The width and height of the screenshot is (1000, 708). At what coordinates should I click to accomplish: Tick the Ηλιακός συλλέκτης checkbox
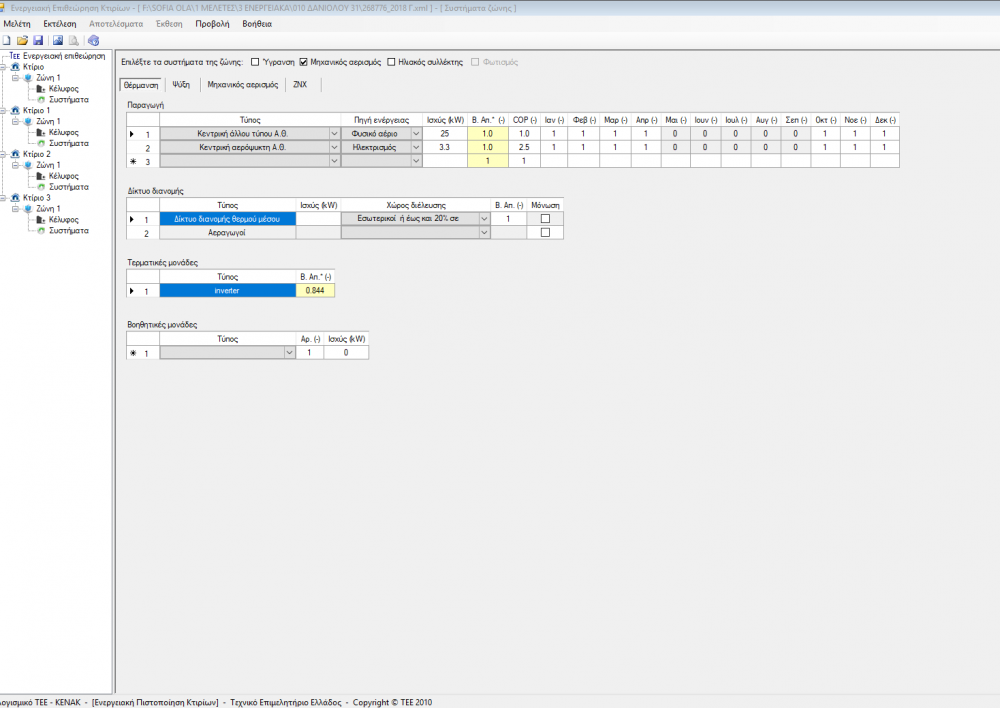pyautogui.click(x=391, y=62)
